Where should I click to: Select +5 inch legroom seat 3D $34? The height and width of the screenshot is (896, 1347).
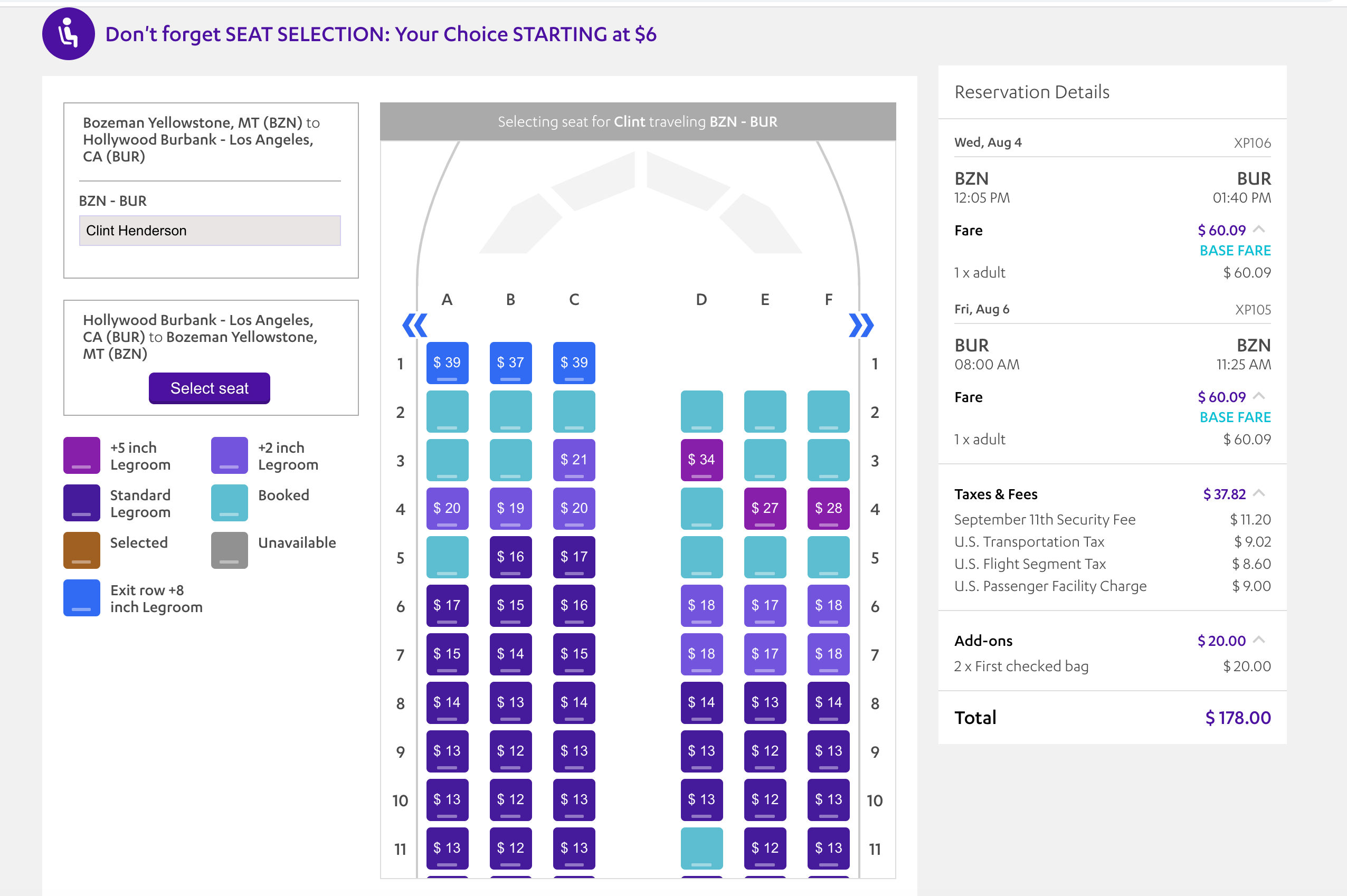701,460
